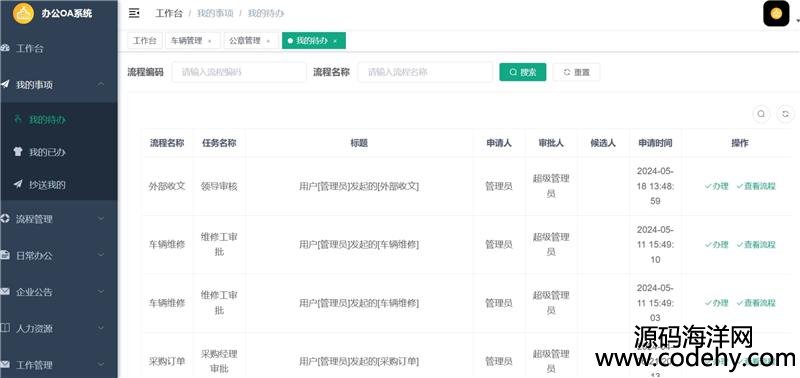This screenshot has width=800, height=378.
Task: Collapse the 我的事项 menu chevron
Action: pos(101,84)
